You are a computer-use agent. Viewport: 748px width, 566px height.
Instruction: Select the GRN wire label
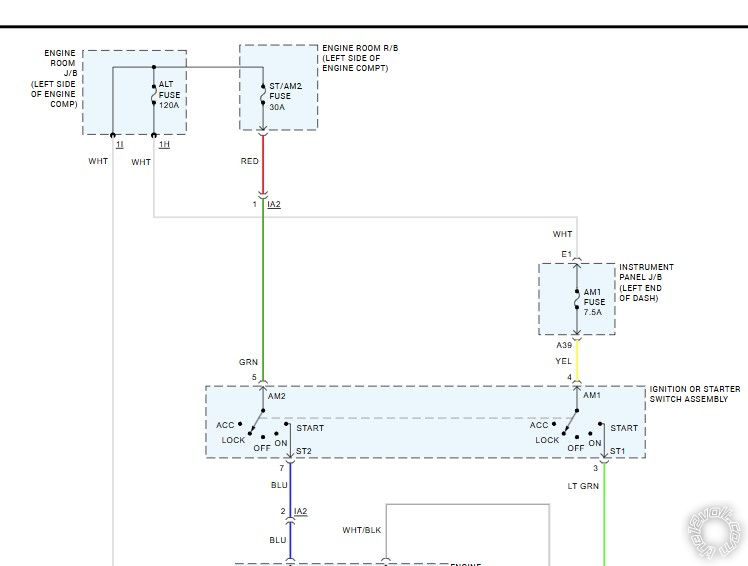[x=248, y=362]
